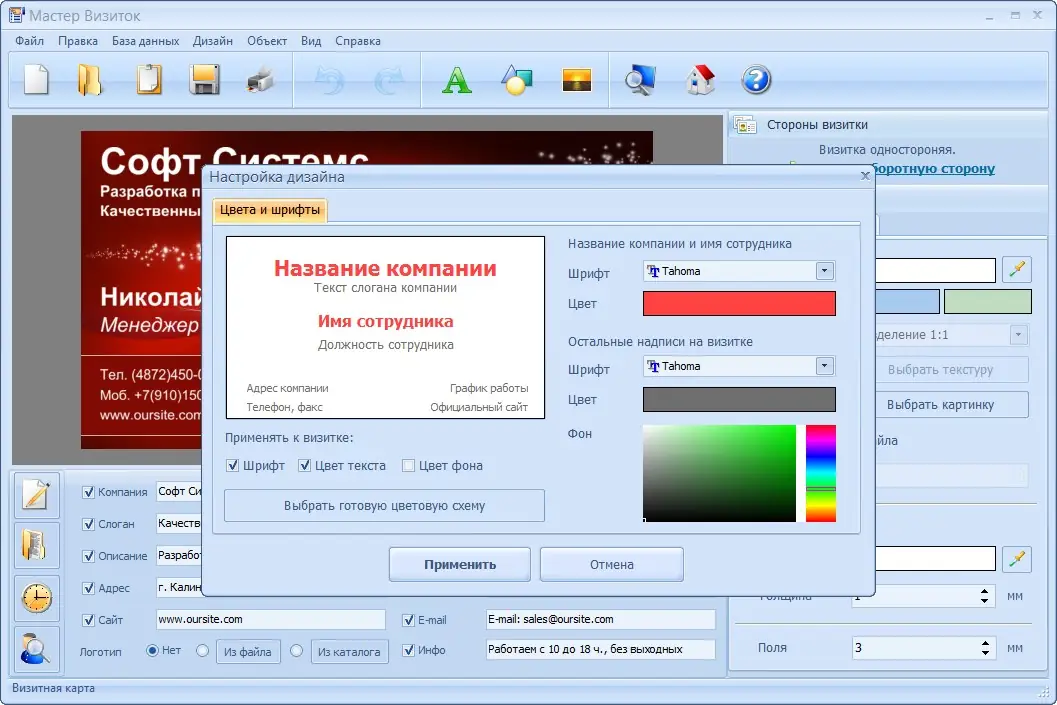Click the magnifier preview toolbar icon
The height and width of the screenshot is (705, 1057).
(639, 80)
